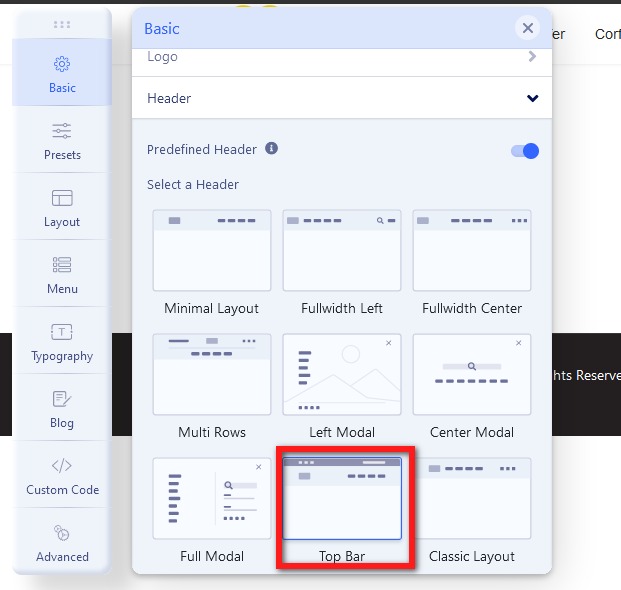The height and width of the screenshot is (590, 621).
Task: Open the Menu settings
Action: pos(62,273)
